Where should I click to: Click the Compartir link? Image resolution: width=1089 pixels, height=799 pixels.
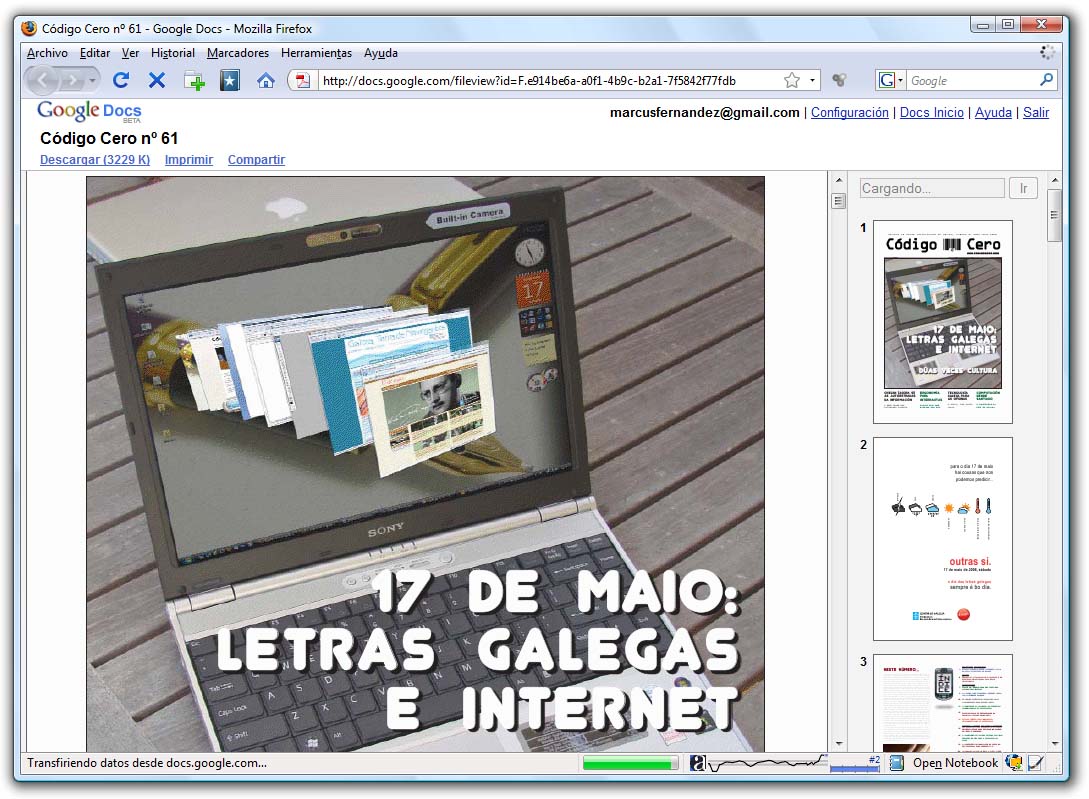(x=256, y=160)
